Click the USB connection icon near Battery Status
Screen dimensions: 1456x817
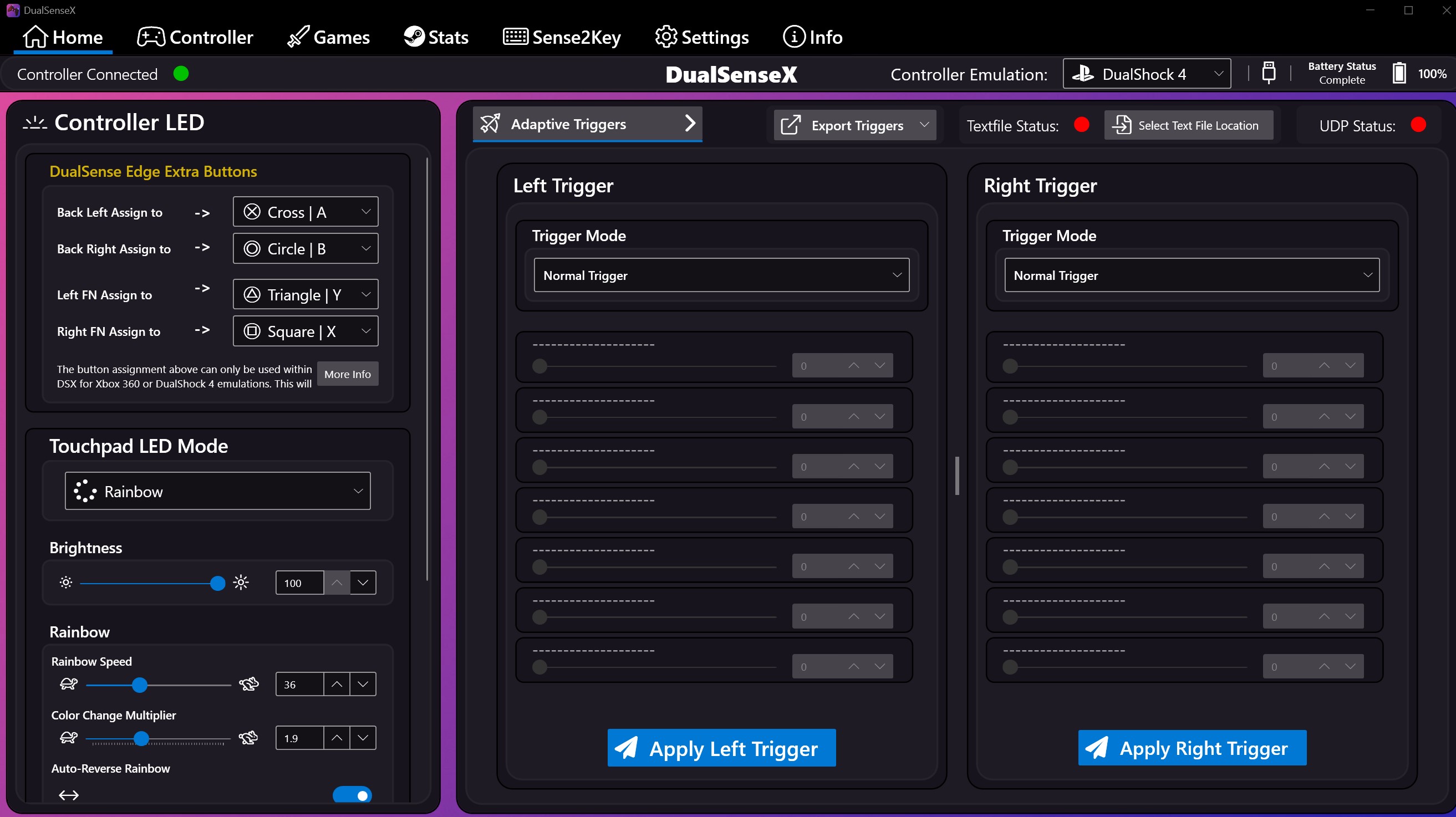(1269, 74)
